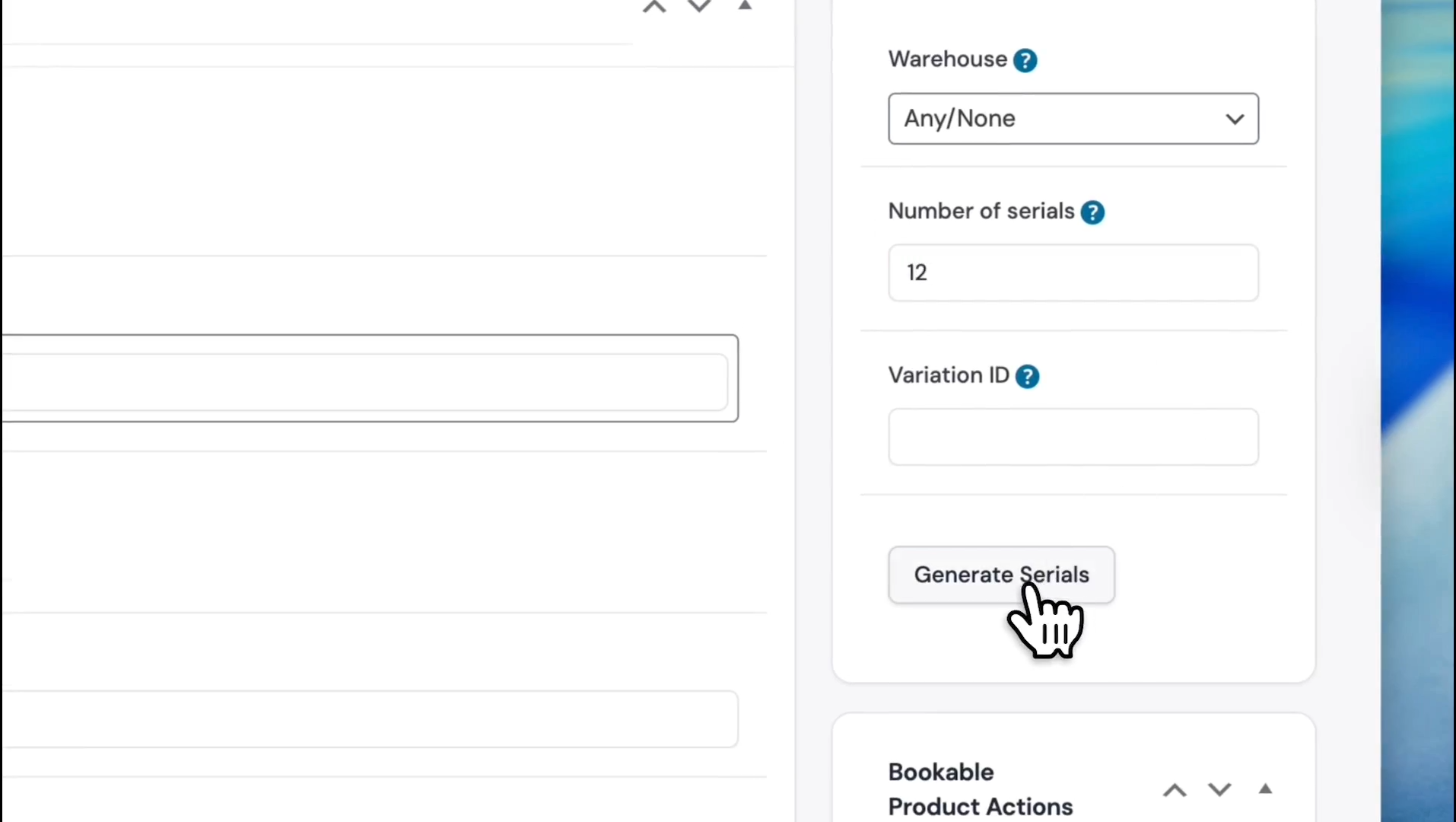The width and height of the screenshot is (1456, 822).
Task: Click the Warehouse help question mark icon
Action: coord(1025,60)
